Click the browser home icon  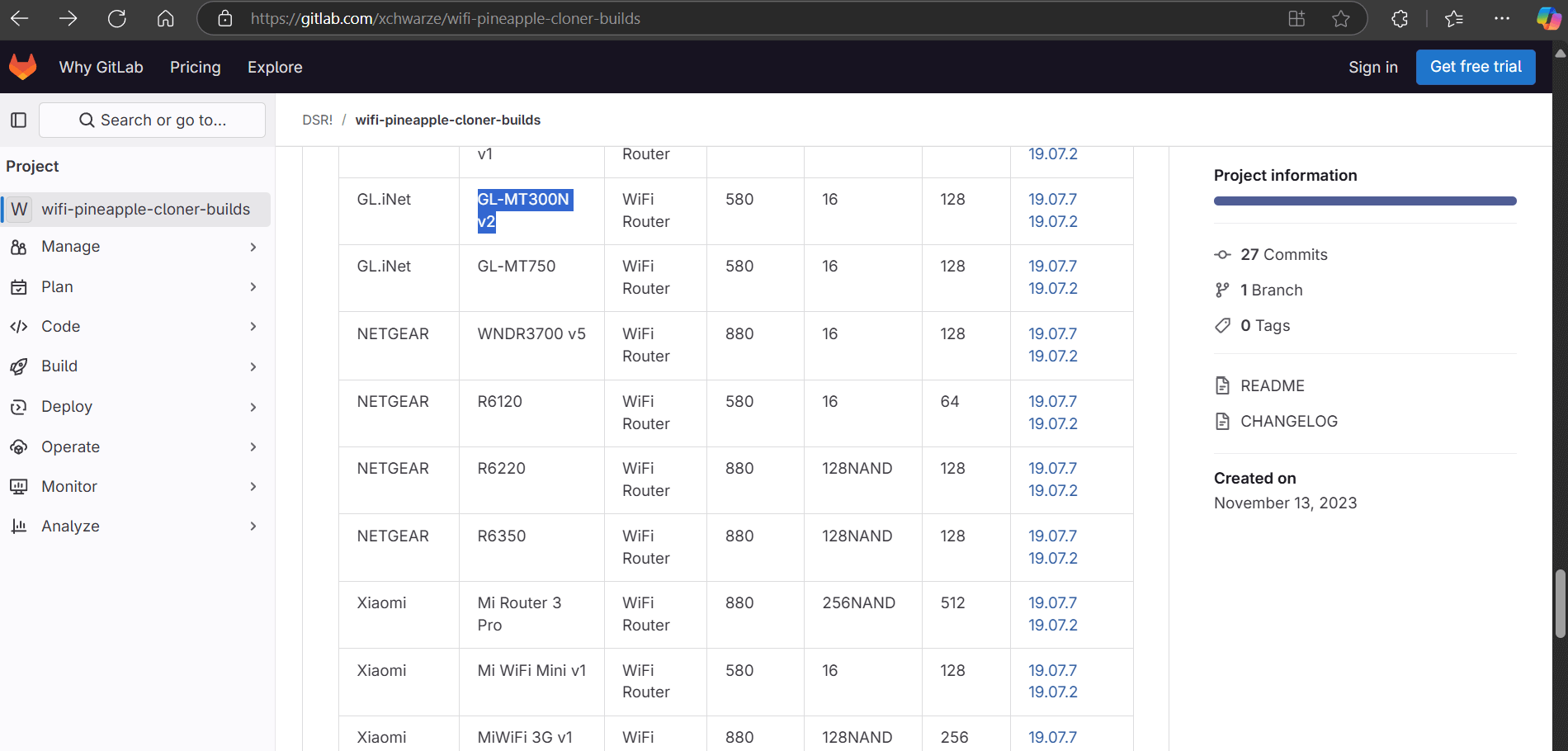tap(166, 18)
